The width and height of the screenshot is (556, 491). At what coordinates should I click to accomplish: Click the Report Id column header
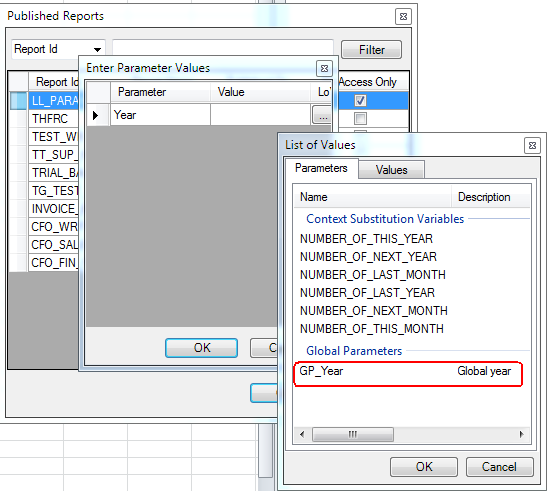54,82
